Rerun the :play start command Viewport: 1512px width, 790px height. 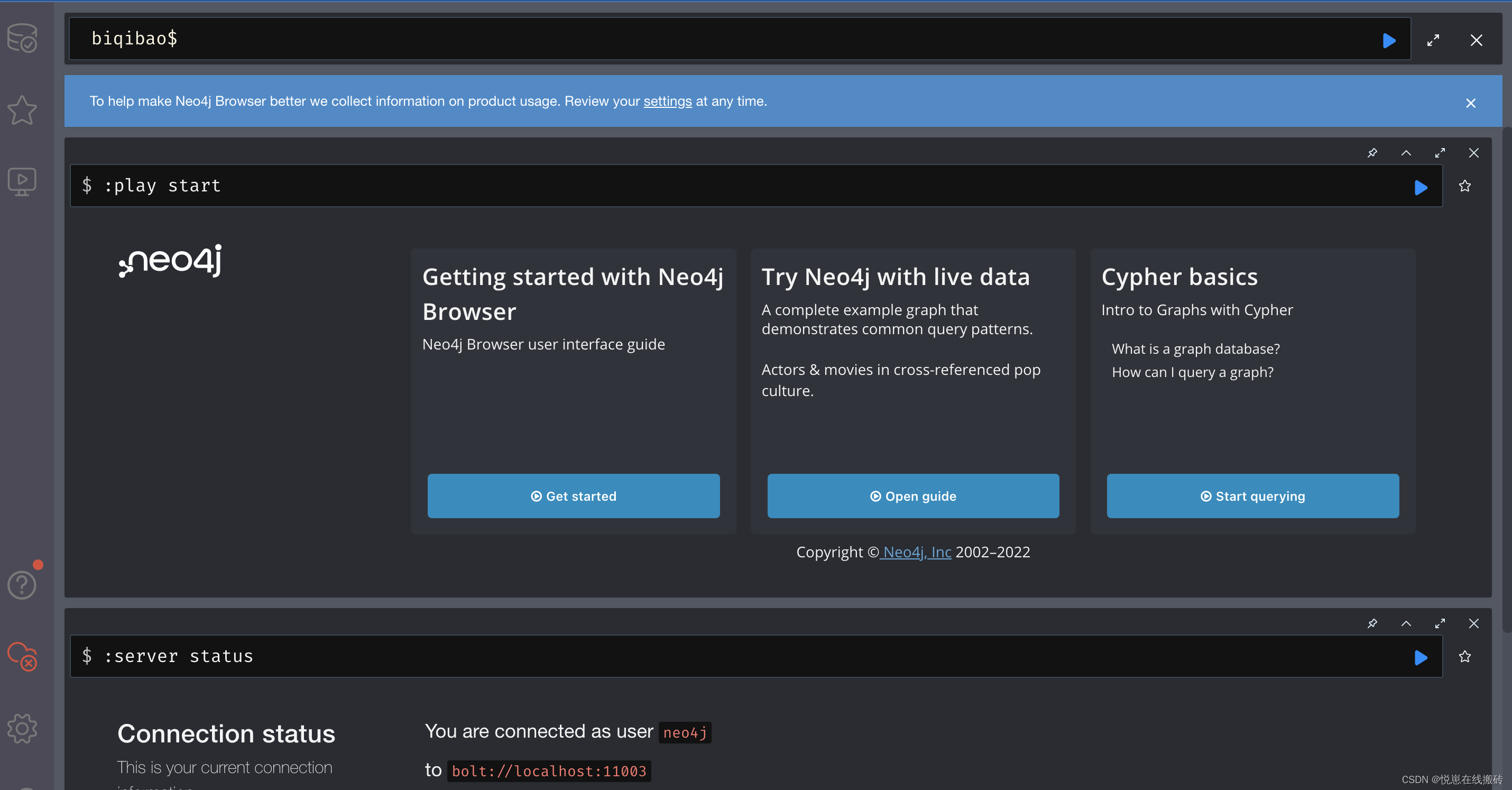pos(1421,187)
